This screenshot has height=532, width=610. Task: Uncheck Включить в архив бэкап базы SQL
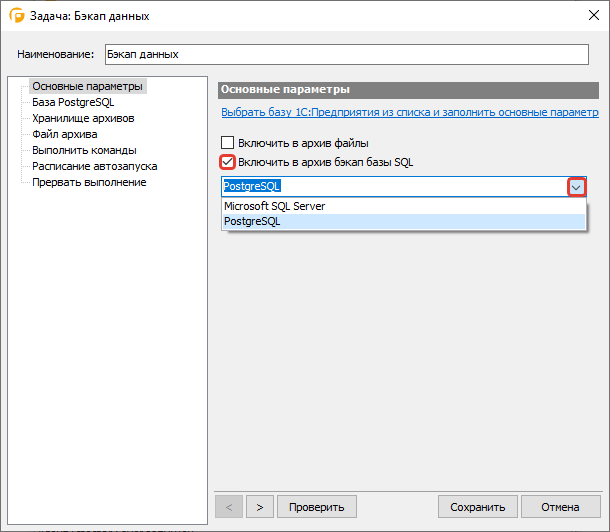tap(227, 162)
